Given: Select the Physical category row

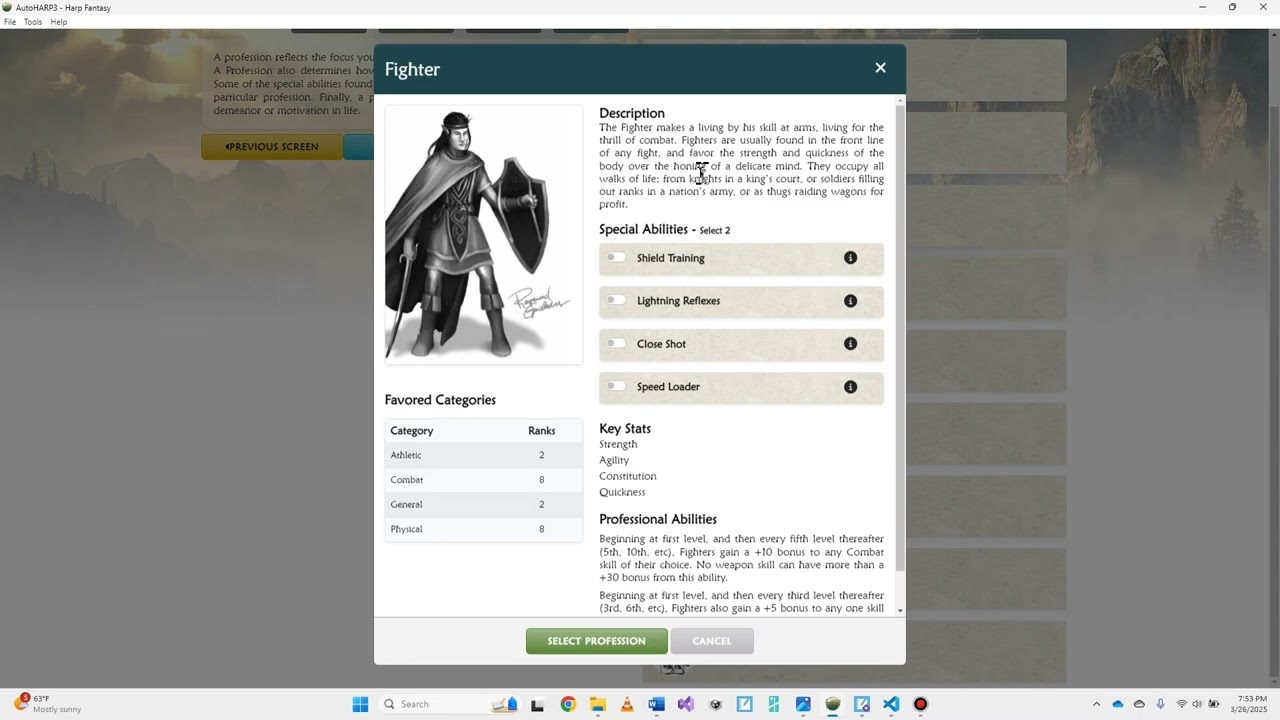Looking at the screenshot, I should tap(484, 529).
